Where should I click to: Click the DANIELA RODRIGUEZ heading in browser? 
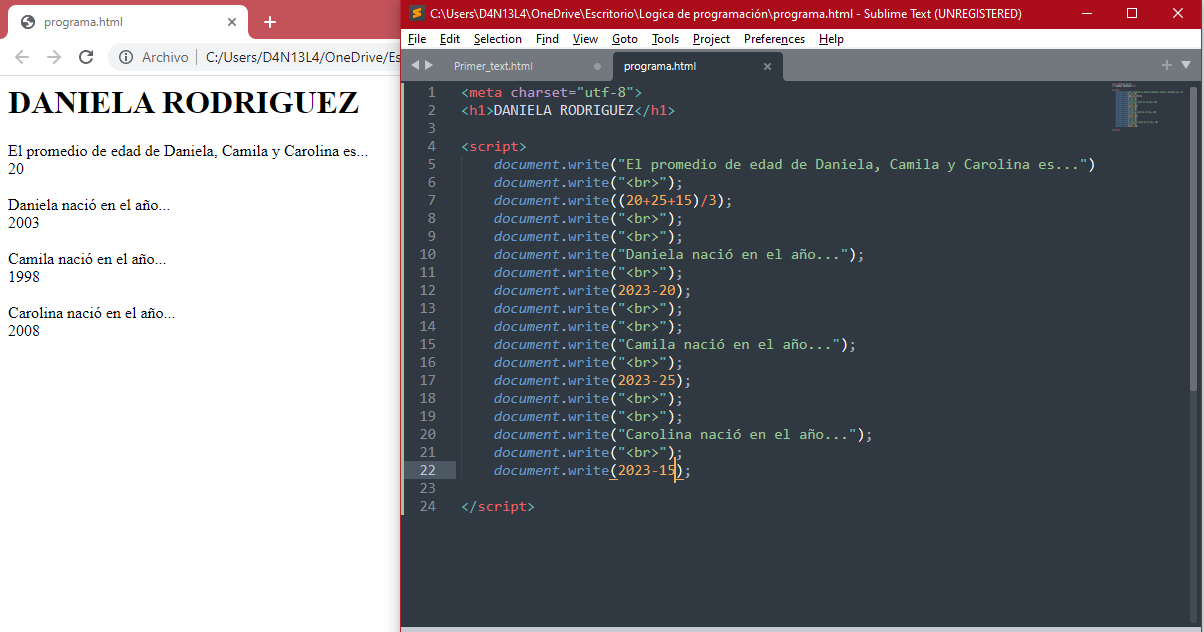click(183, 102)
